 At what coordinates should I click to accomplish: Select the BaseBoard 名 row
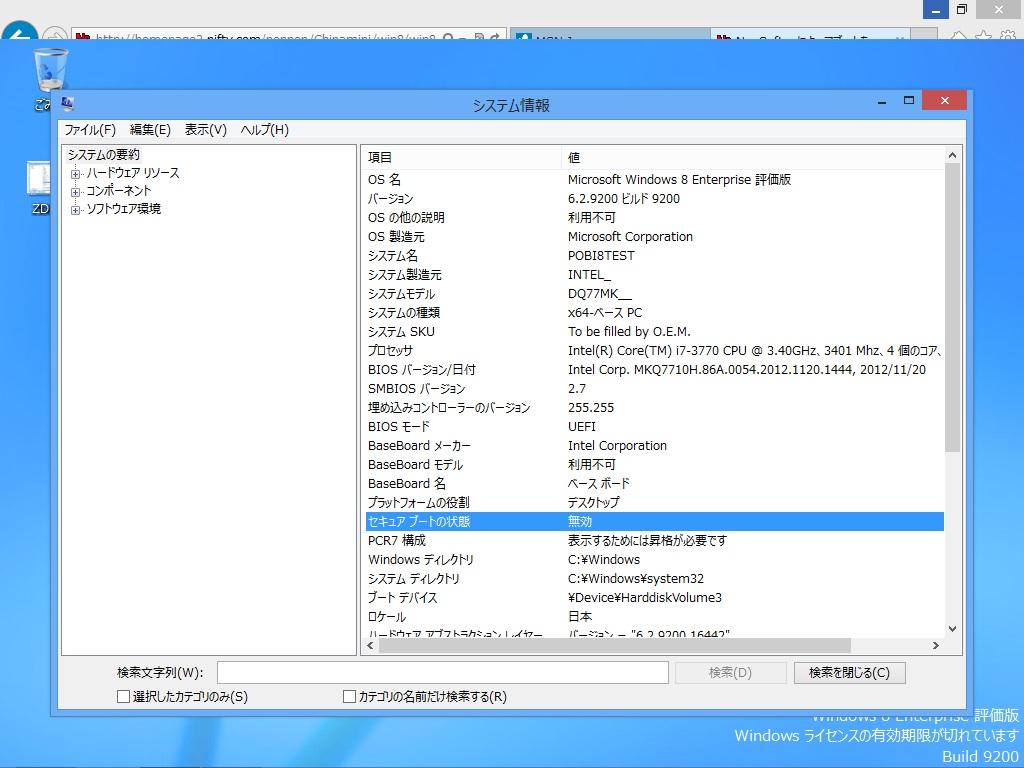tap(653, 483)
